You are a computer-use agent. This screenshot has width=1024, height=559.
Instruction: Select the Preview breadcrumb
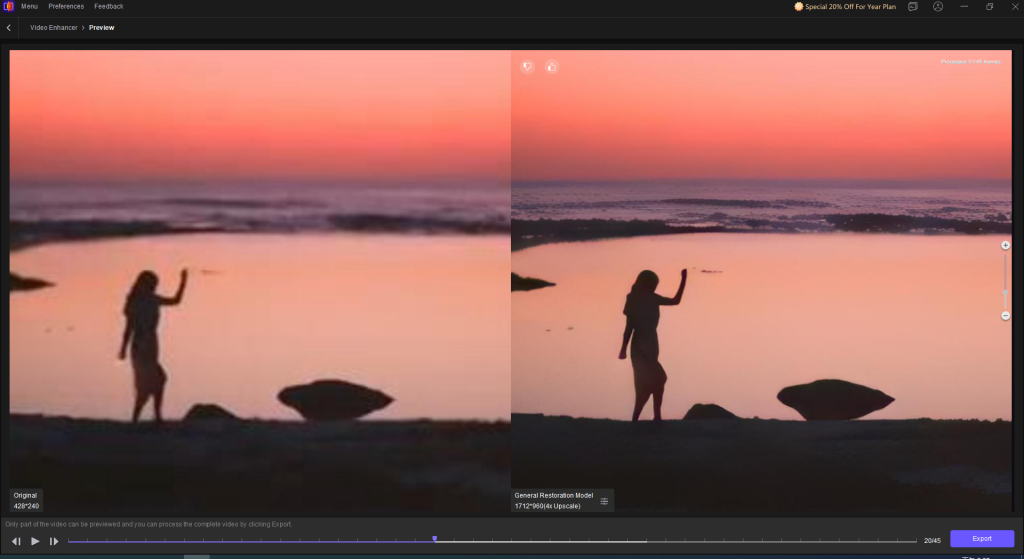pyautogui.click(x=101, y=27)
